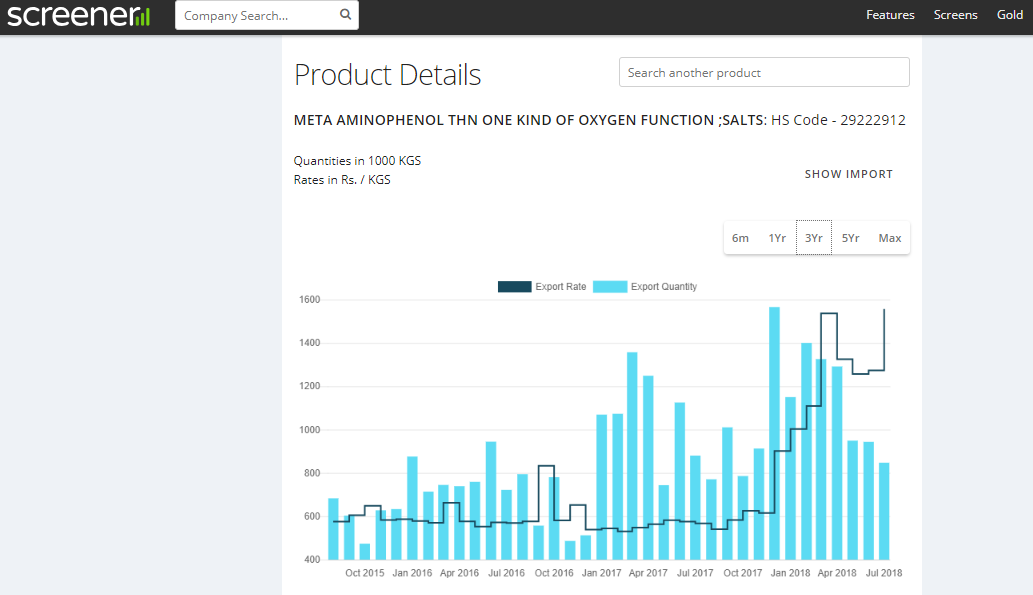The width and height of the screenshot is (1033, 595).
Task: Choose the 5Yr time range
Action: (850, 238)
